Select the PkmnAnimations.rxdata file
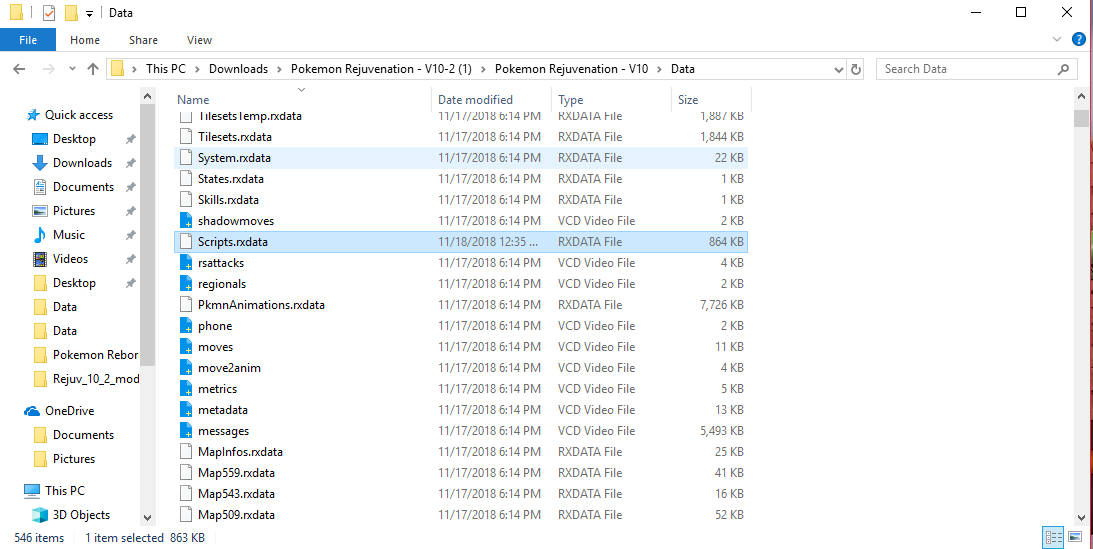Viewport: 1093px width, 549px height. click(x=261, y=305)
